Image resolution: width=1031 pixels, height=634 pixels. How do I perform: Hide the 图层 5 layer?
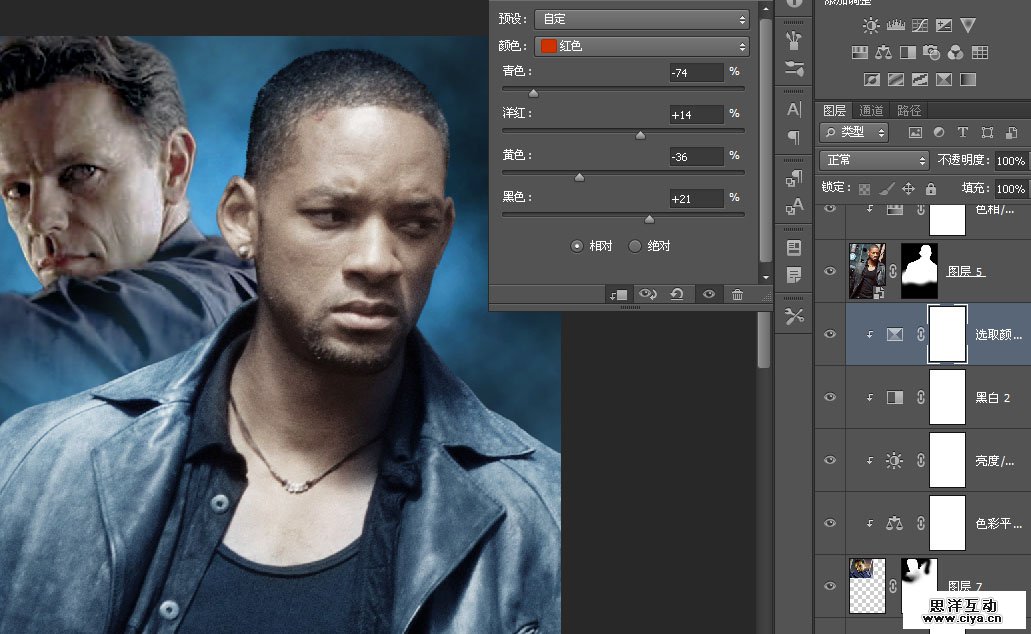click(x=829, y=271)
